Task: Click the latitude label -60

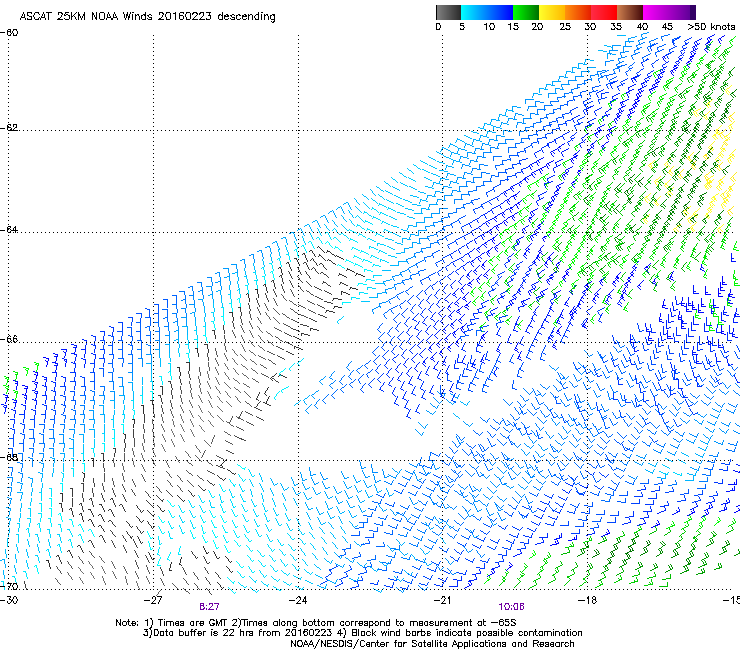Action: tap(9, 33)
